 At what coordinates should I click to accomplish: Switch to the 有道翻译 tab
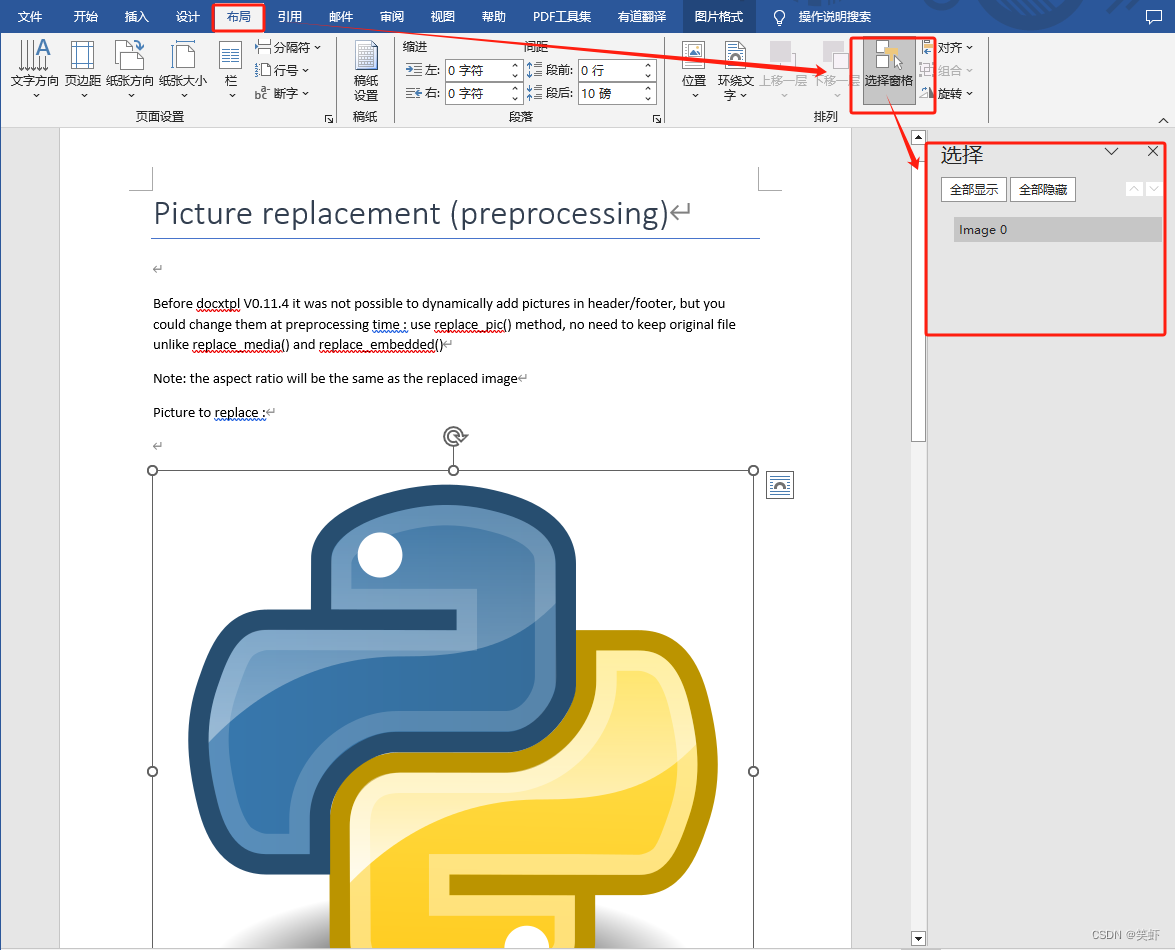pyautogui.click(x=641, y=16)
